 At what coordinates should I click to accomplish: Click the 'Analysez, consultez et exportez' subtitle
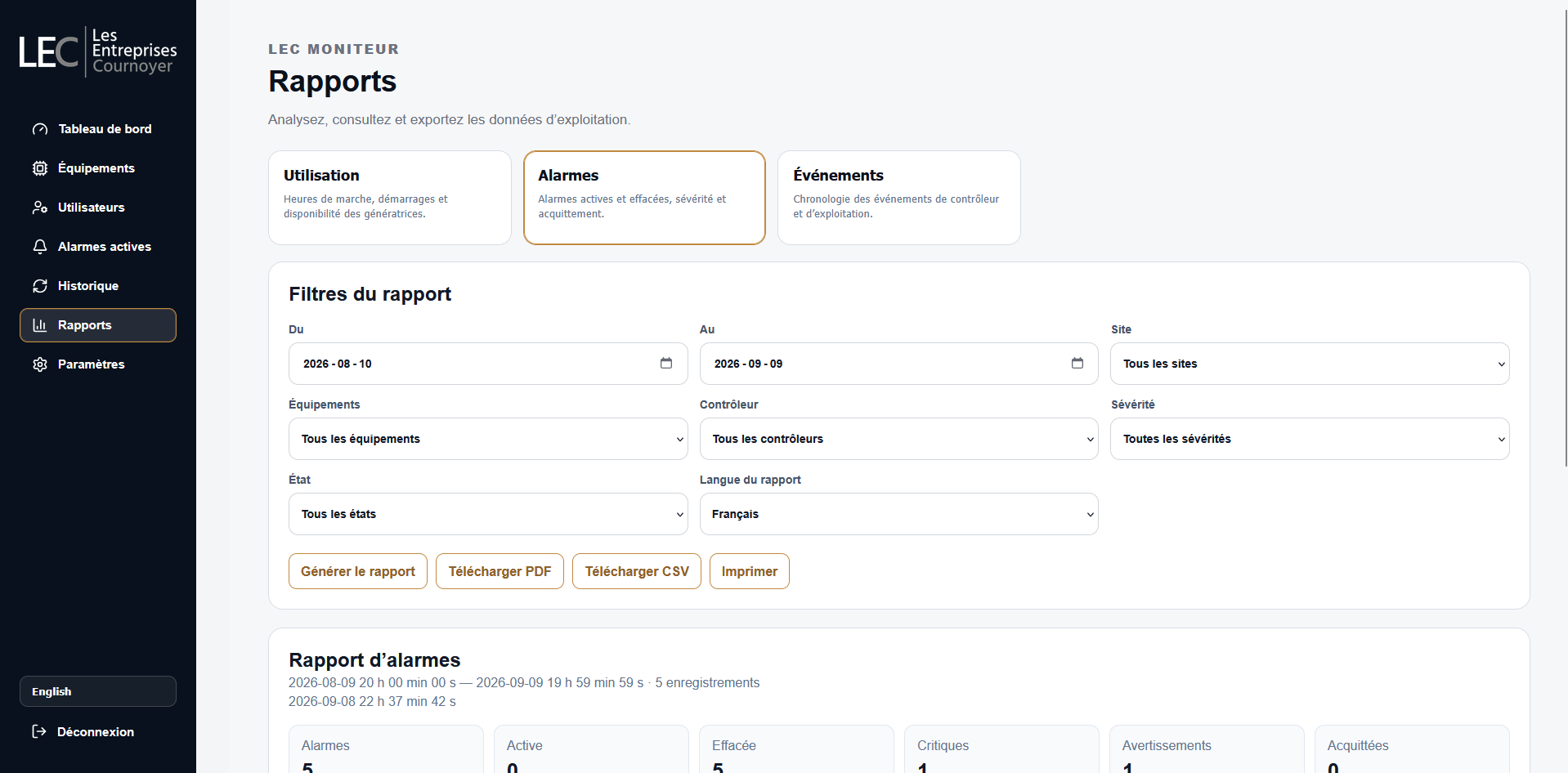(x=450, y=119)
